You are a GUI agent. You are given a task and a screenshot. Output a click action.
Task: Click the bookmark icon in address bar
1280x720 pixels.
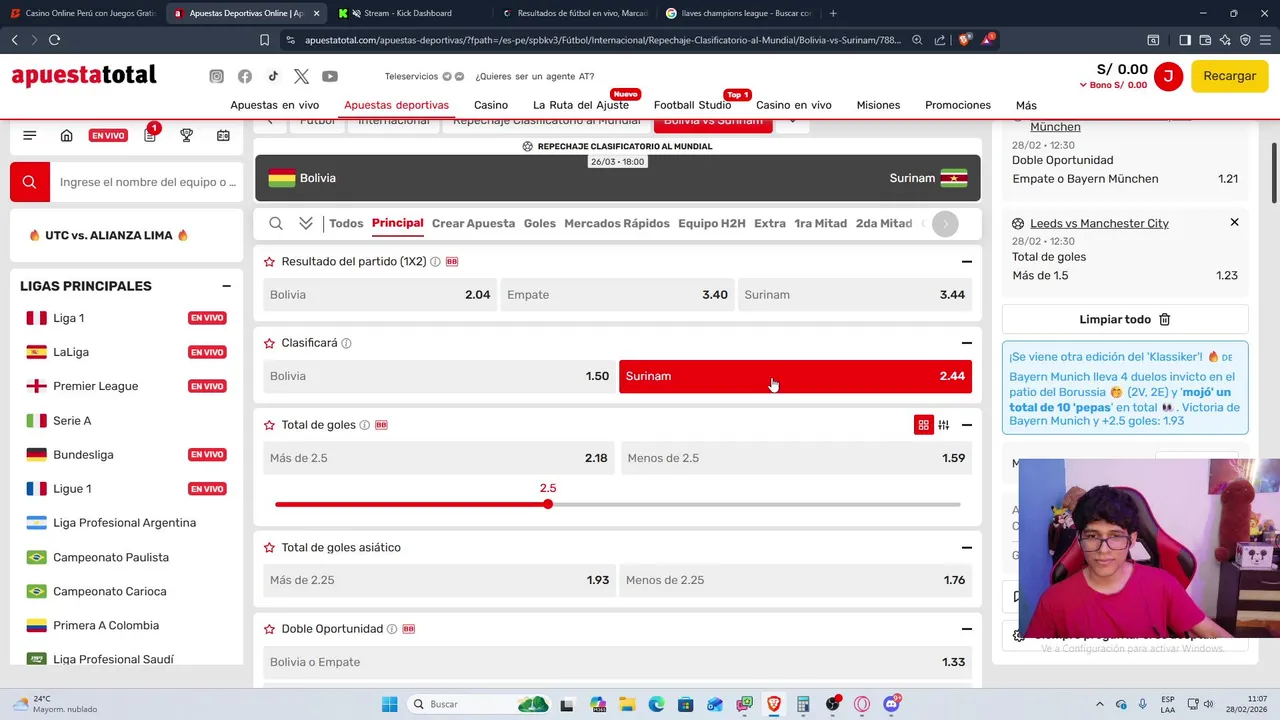pyautogui.click(x=264, y=40)
